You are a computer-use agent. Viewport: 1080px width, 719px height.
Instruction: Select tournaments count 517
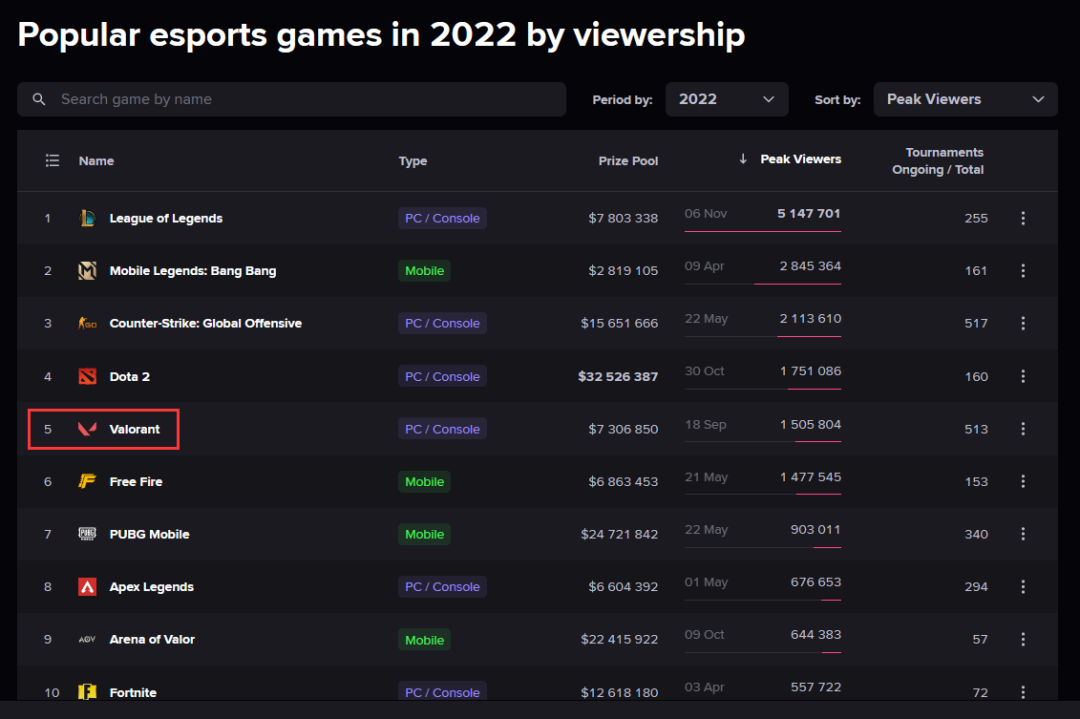976,323
